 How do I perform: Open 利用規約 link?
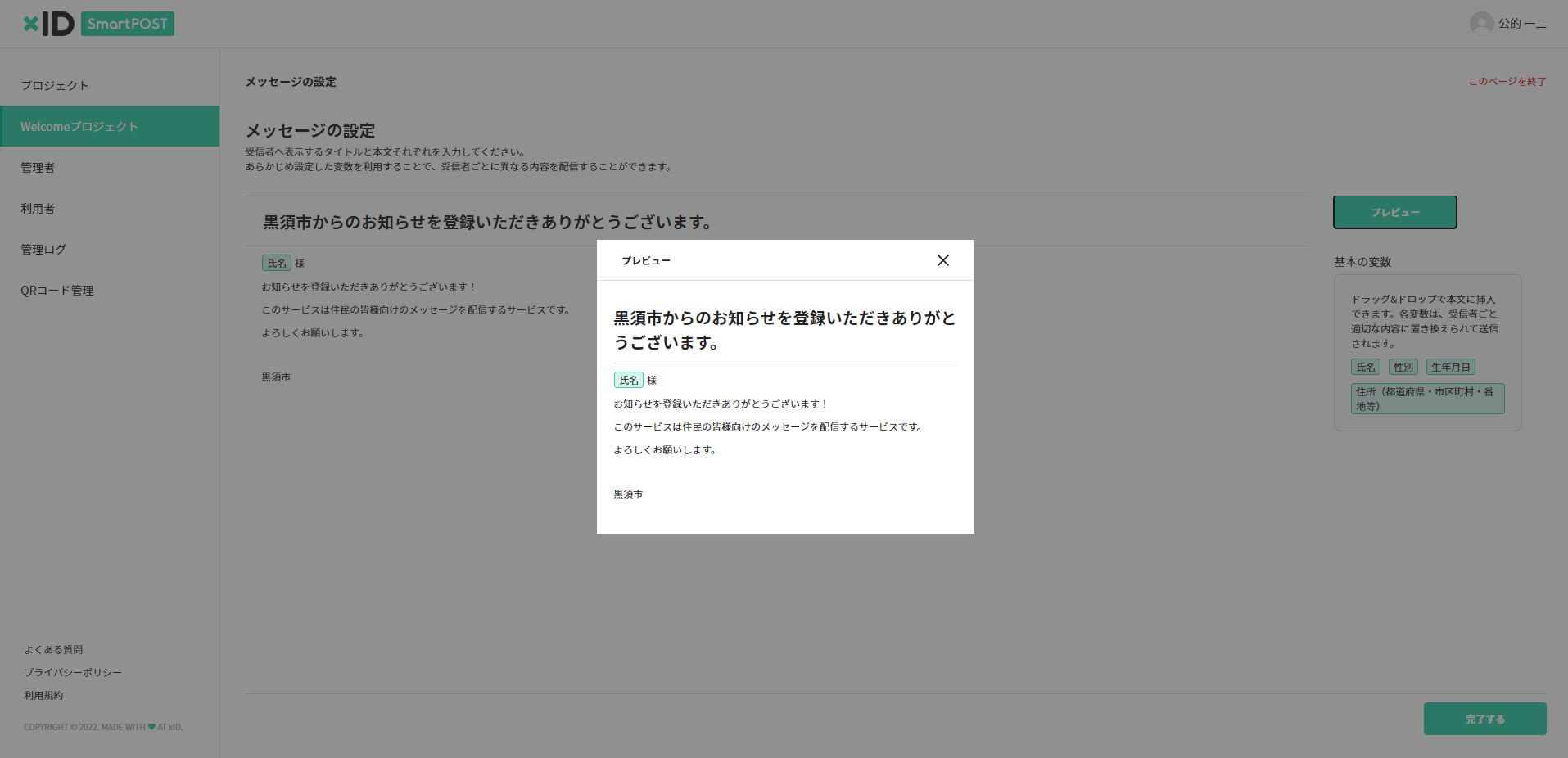coord(43,696)
